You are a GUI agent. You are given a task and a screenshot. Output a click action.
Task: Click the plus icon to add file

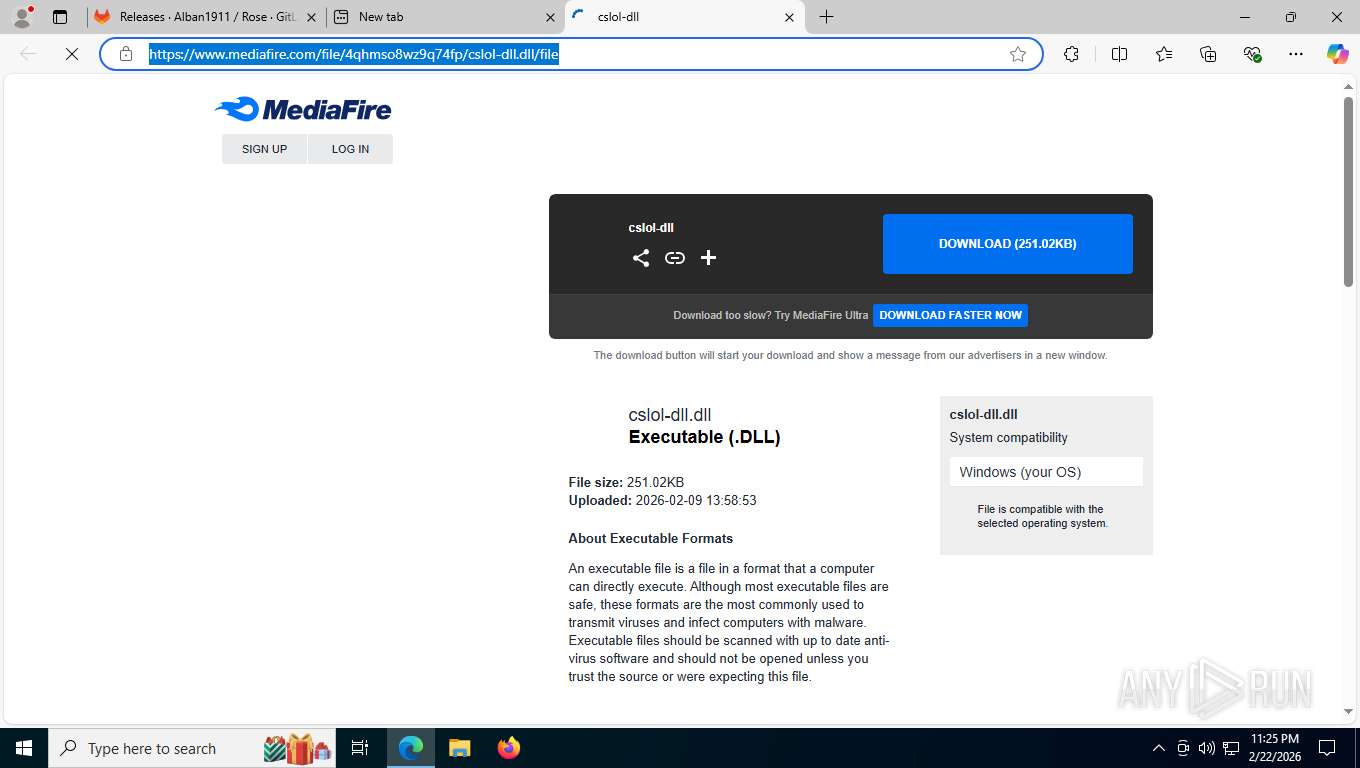point(708,258)
